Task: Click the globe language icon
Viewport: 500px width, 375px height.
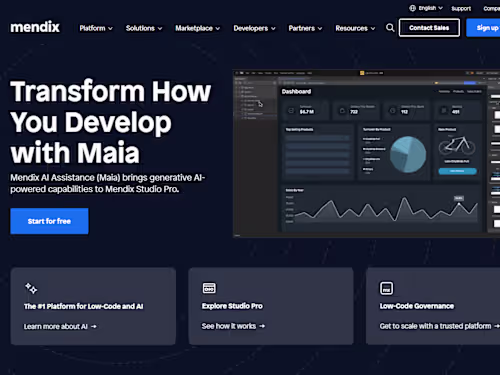Action: pyautogui.click(x=412, y=8)
